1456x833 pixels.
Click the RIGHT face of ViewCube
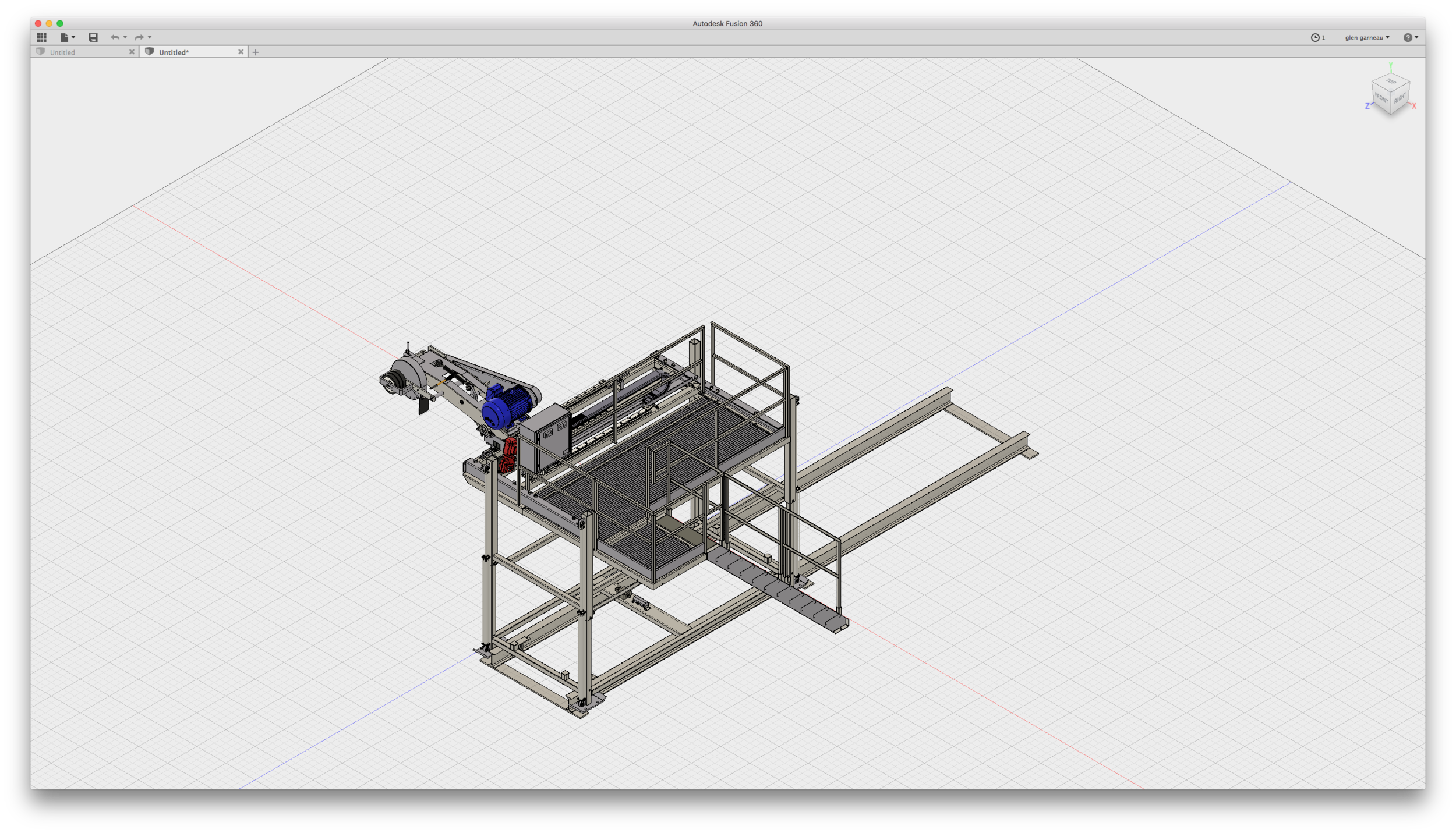click(1400, 99)
